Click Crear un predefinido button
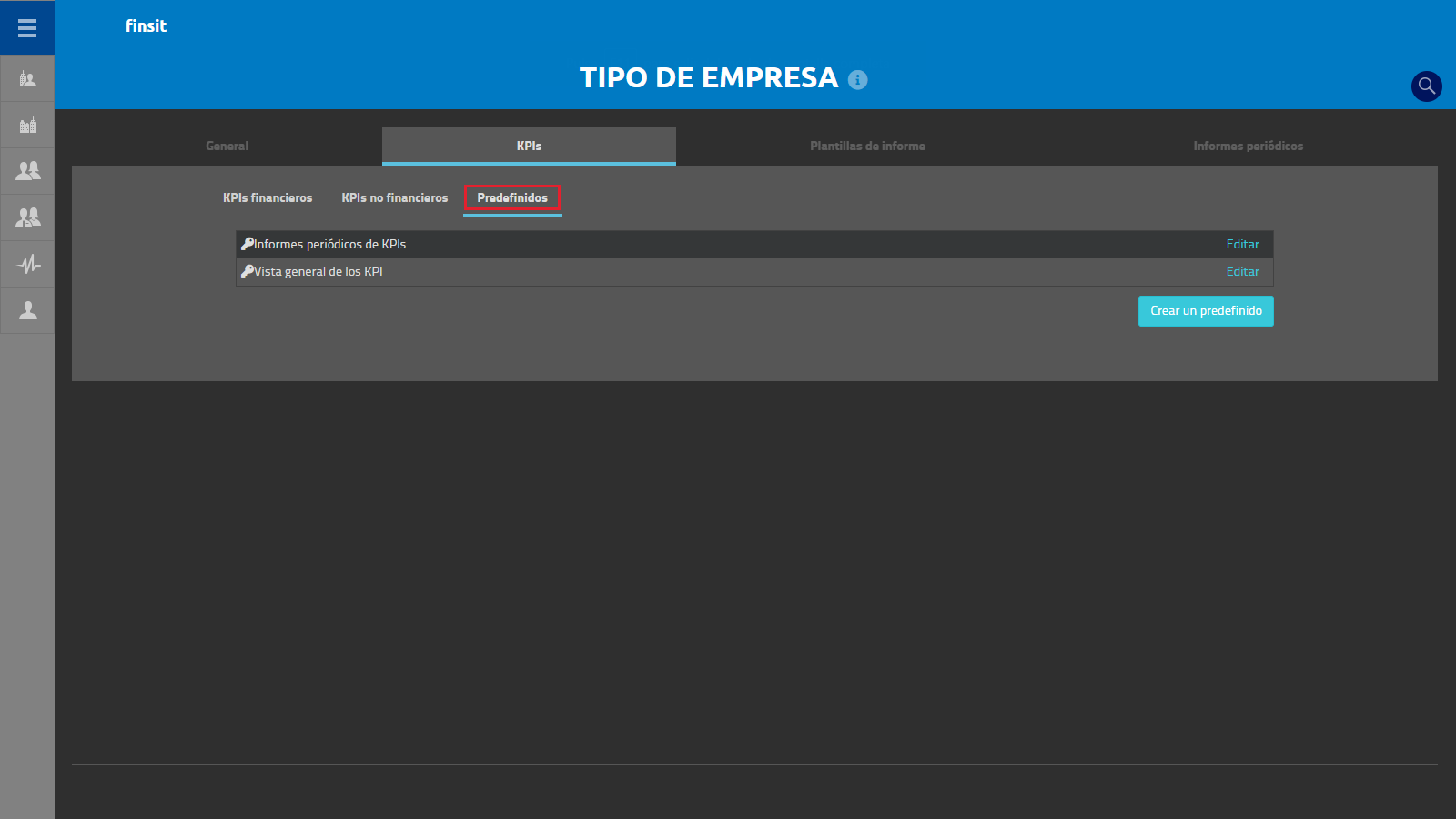This screenshot has height=819, width=1456. (1206, 311)
